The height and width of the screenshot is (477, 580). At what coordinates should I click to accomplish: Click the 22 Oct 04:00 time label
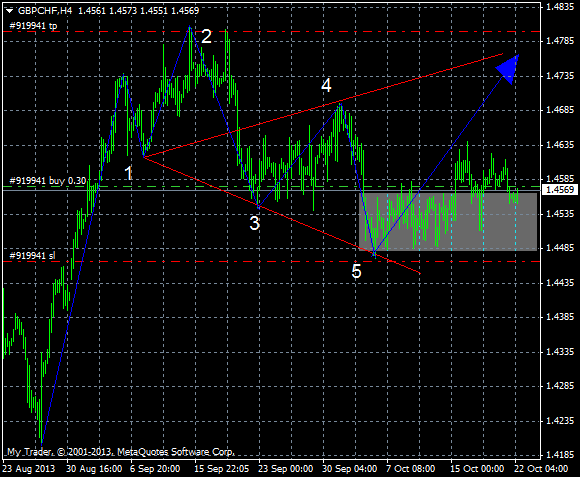(541, 469)
